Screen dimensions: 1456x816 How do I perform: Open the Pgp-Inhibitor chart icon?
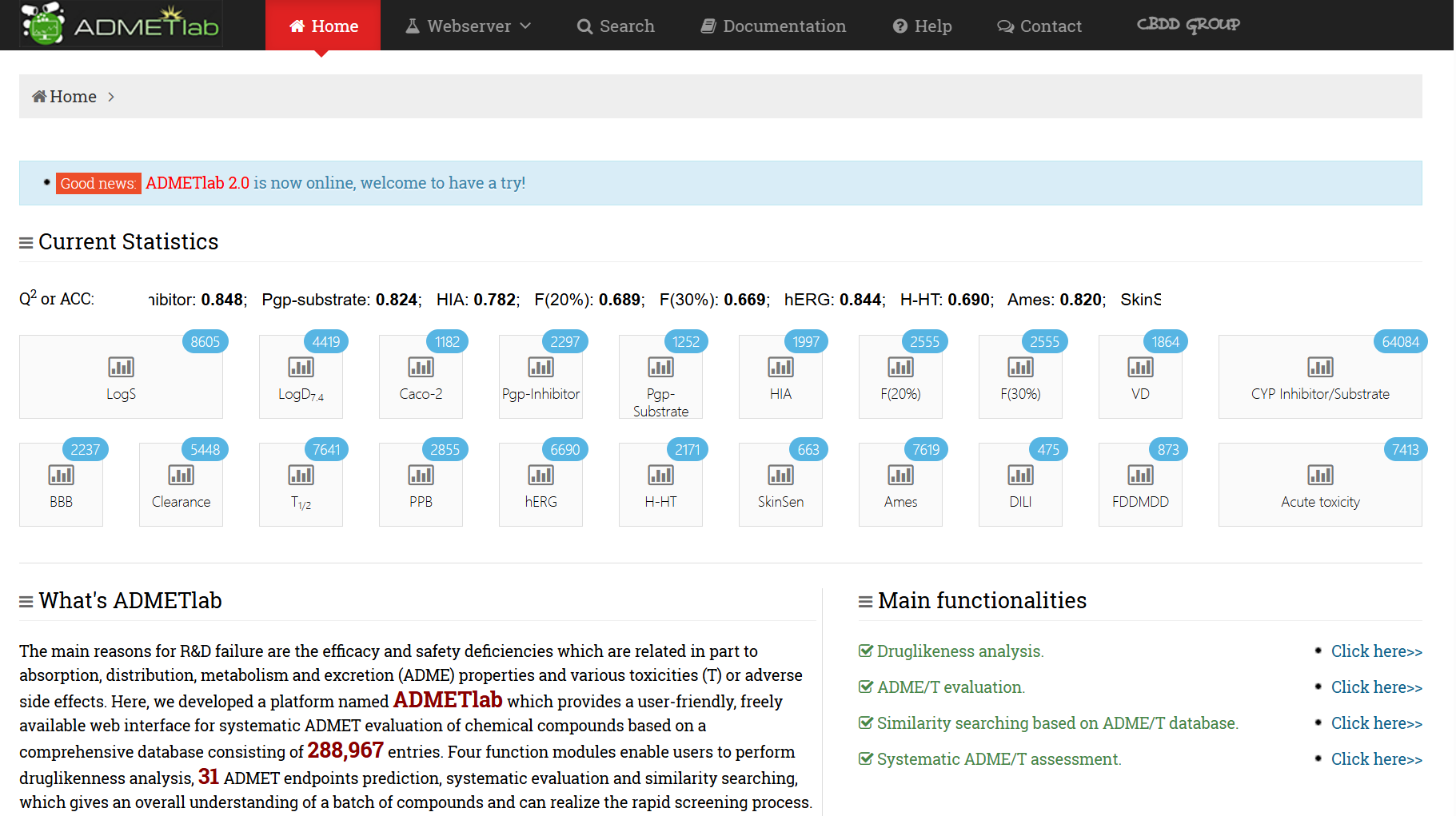coord(541,367)
